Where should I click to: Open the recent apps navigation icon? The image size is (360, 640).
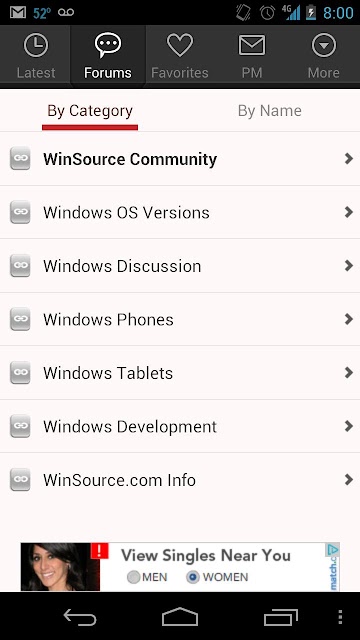click(281, 617)
